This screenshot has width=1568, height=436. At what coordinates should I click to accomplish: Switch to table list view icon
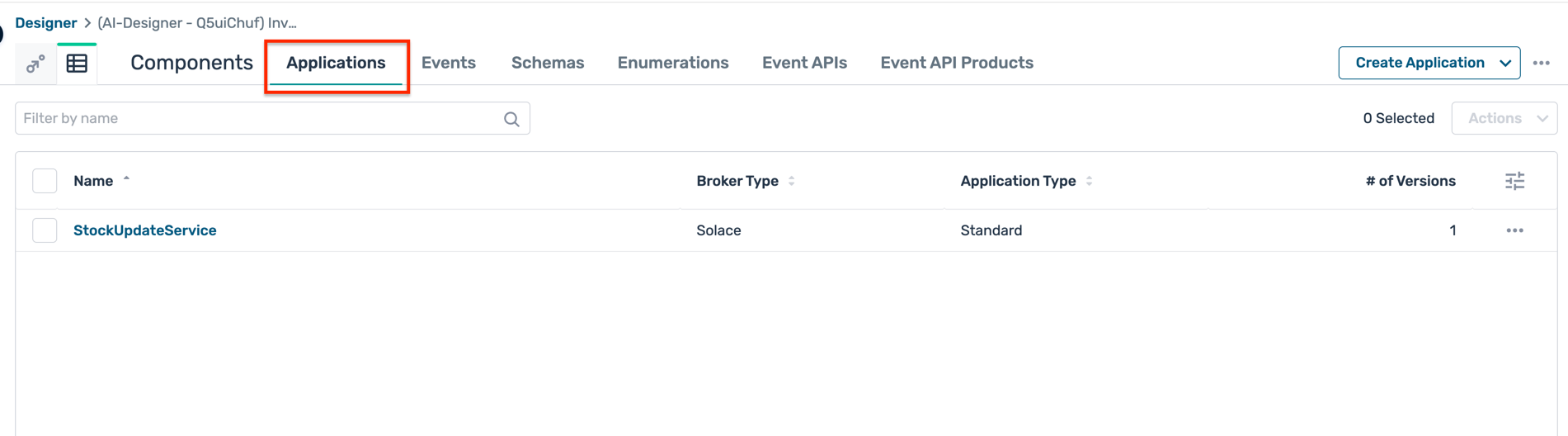click(77, 64)
